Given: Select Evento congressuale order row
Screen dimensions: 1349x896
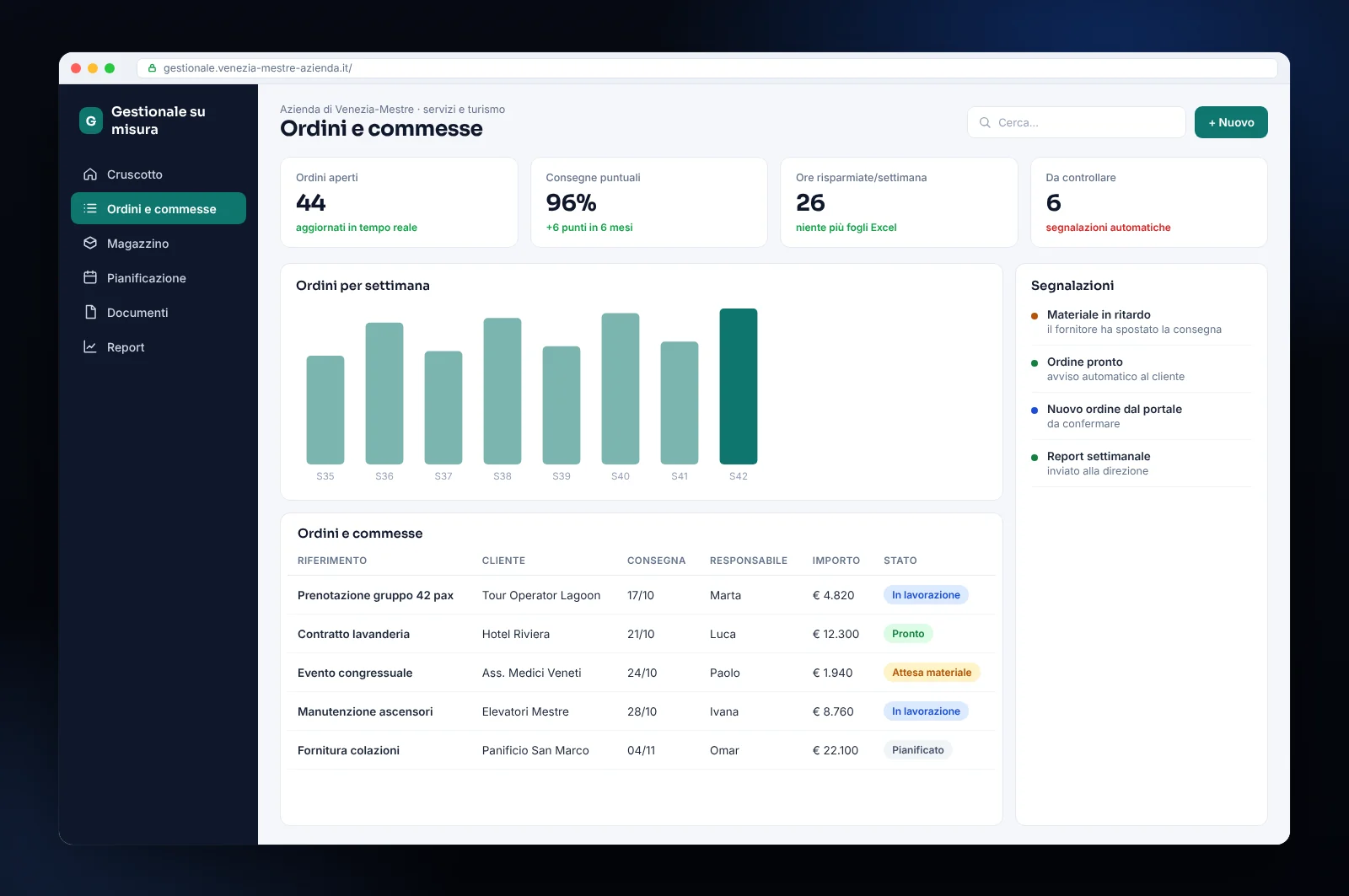Looking at the screenshot, I should pyautogui.click(x=642, y=673).
